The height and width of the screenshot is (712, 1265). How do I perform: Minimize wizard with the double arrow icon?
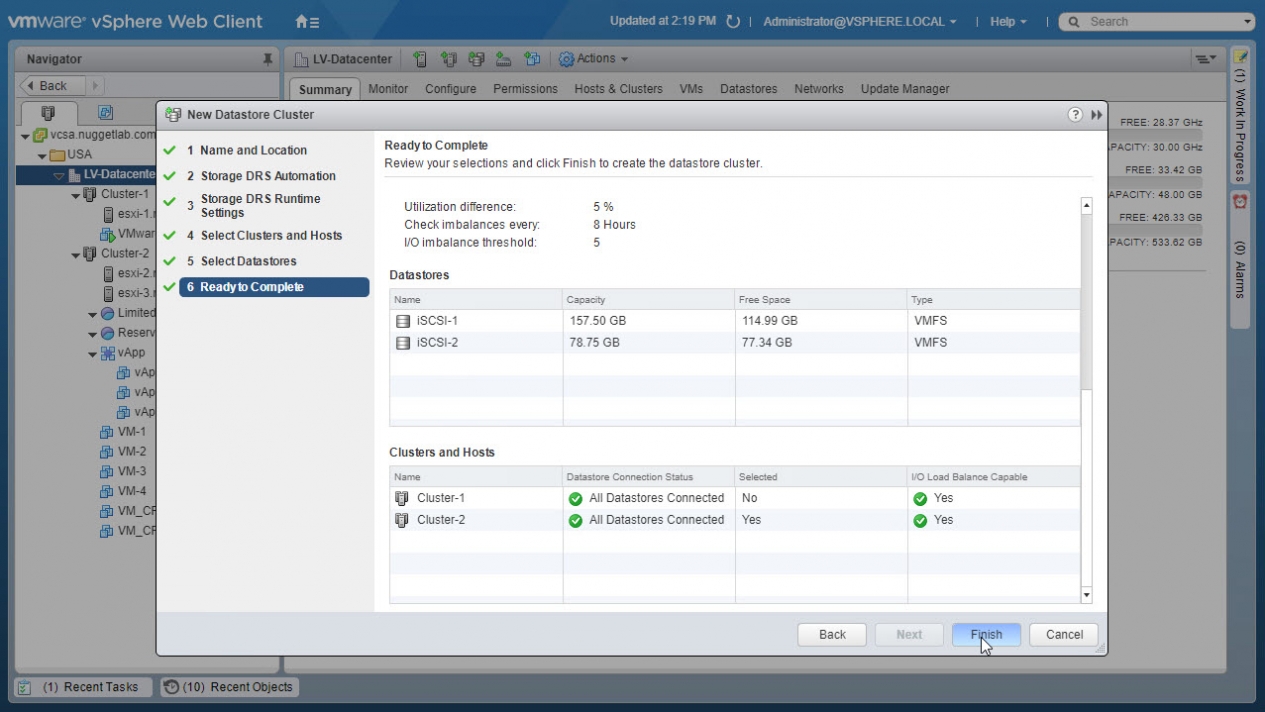click(1097, 115)
